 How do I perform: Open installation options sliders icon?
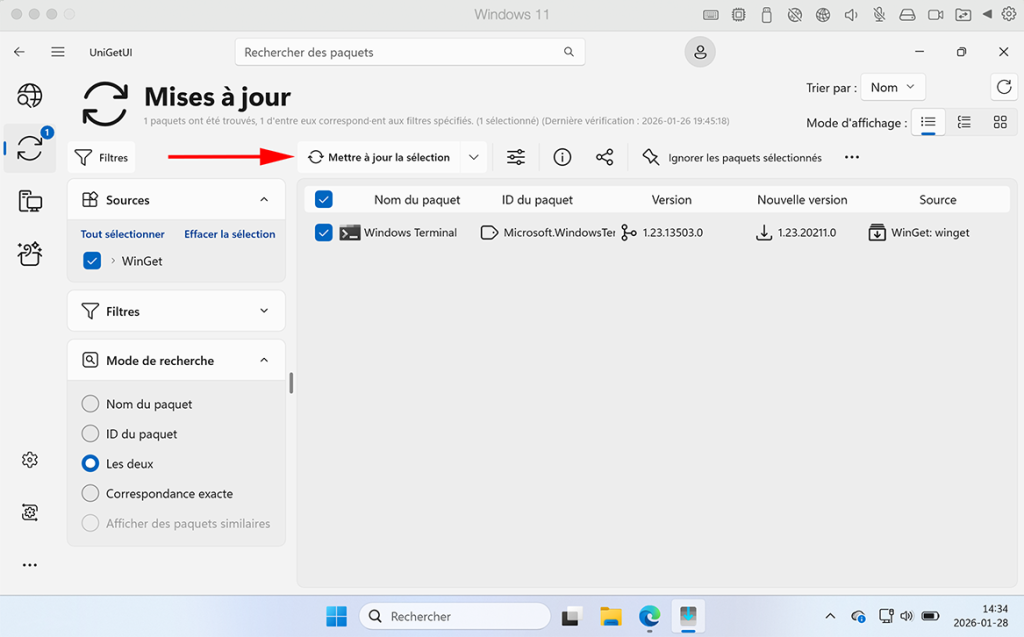pyautogui.click(x=516, y=157)
